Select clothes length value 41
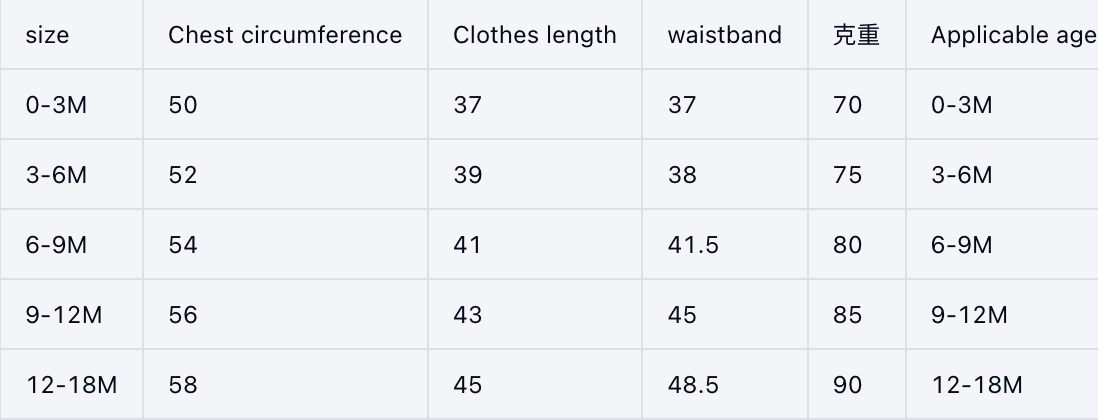This screenshot has height=420, width=1100. point(467,245)
